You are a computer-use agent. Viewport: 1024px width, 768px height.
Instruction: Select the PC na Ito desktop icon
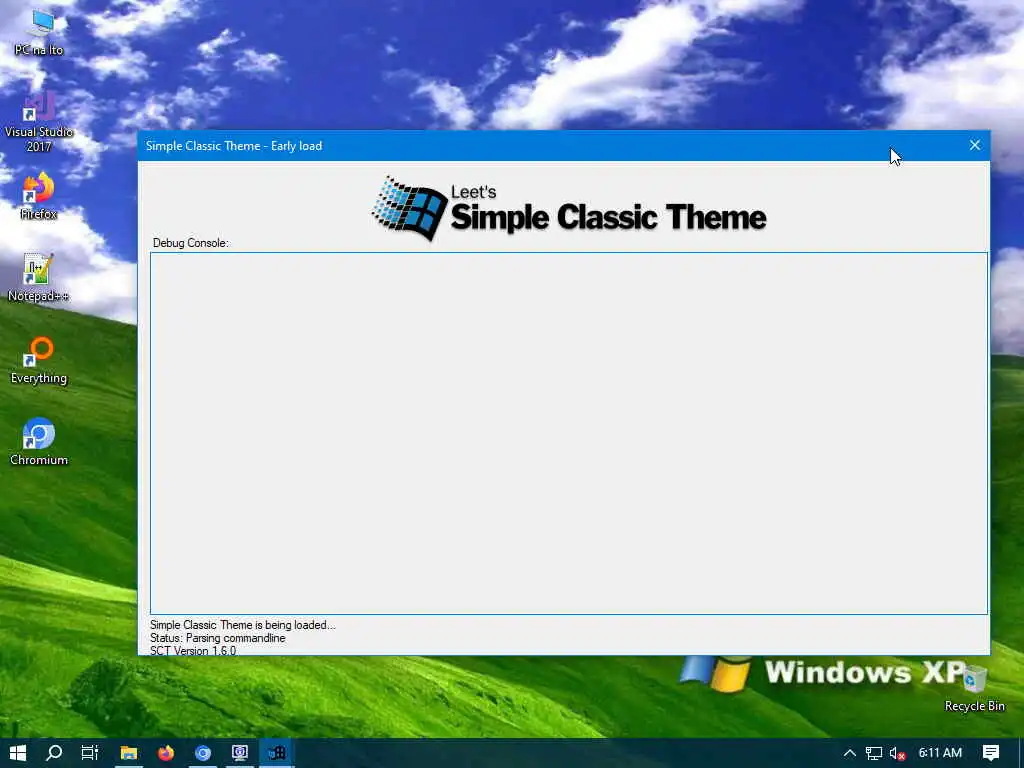point(39,33)
